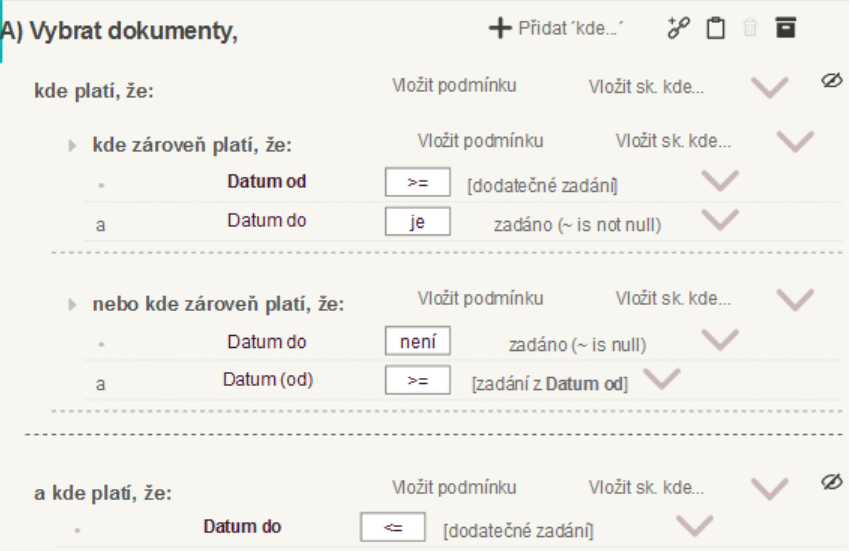
Task: Click the plus icon for Přidat 'kde...'
Action: [x=500, y=29]
